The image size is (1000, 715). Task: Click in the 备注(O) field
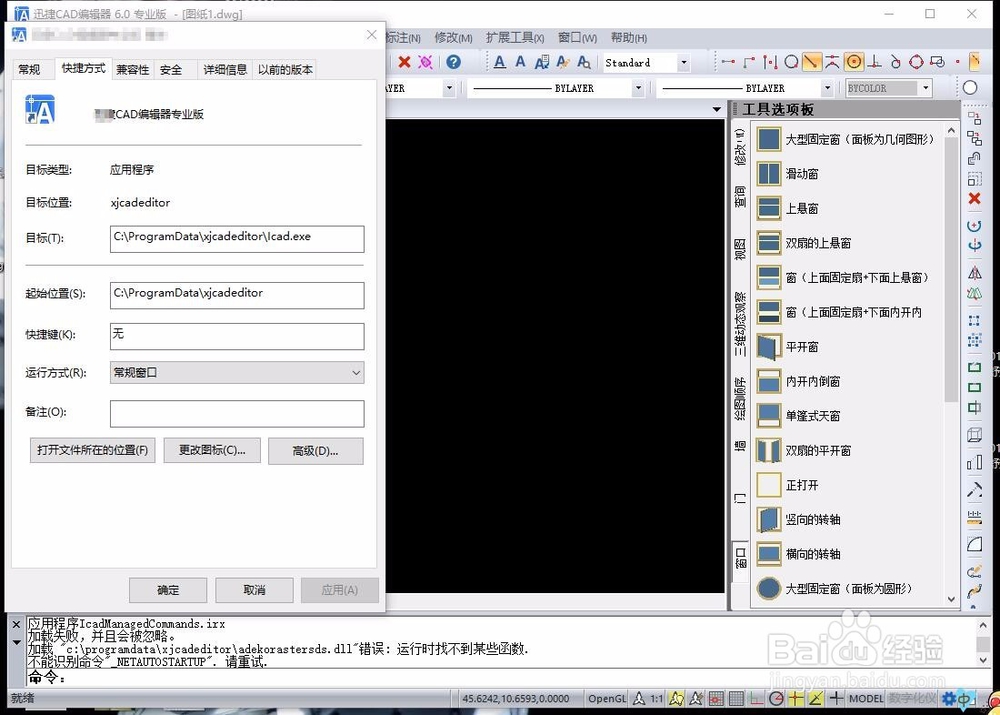(x=237, y=413)
